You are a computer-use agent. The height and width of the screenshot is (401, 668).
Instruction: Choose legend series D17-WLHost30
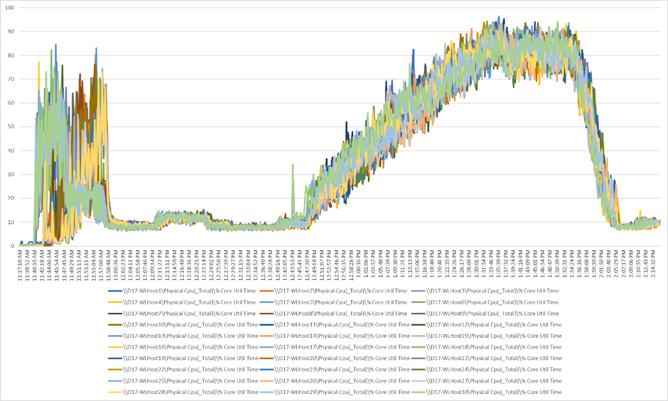487,392
